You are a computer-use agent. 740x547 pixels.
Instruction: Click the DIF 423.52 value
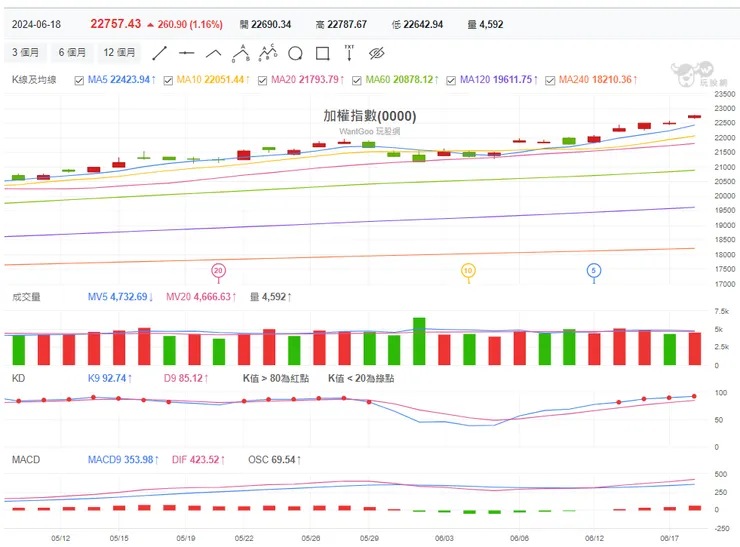point(198,460)
